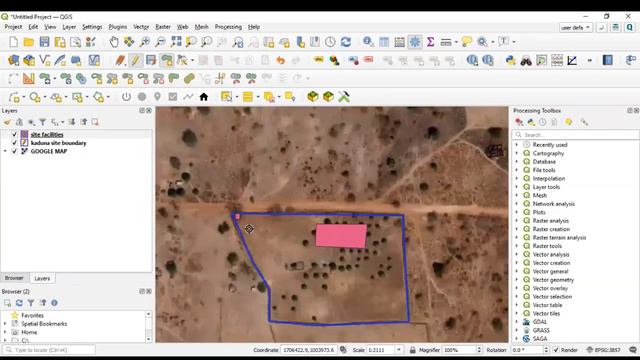Click Recently used in Processing Toolbox
The width and height of the screenshot is (640, 360).
click(x=550, y=145)
